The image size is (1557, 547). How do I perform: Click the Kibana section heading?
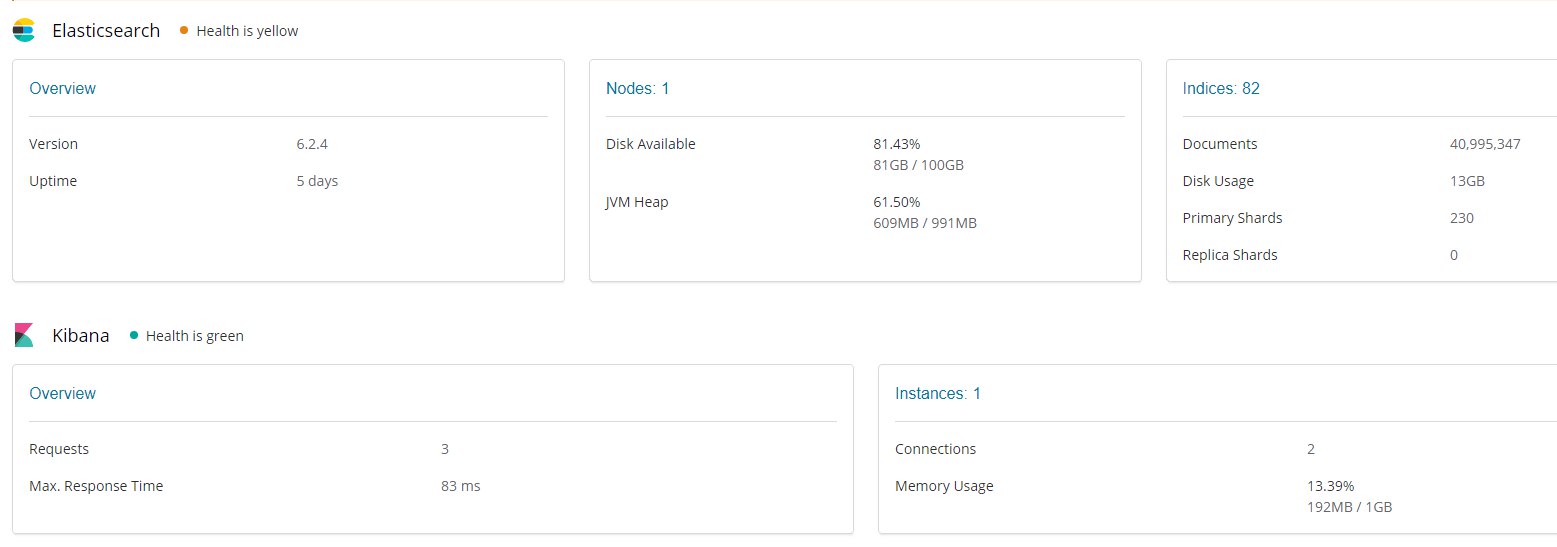pos(80,335)
